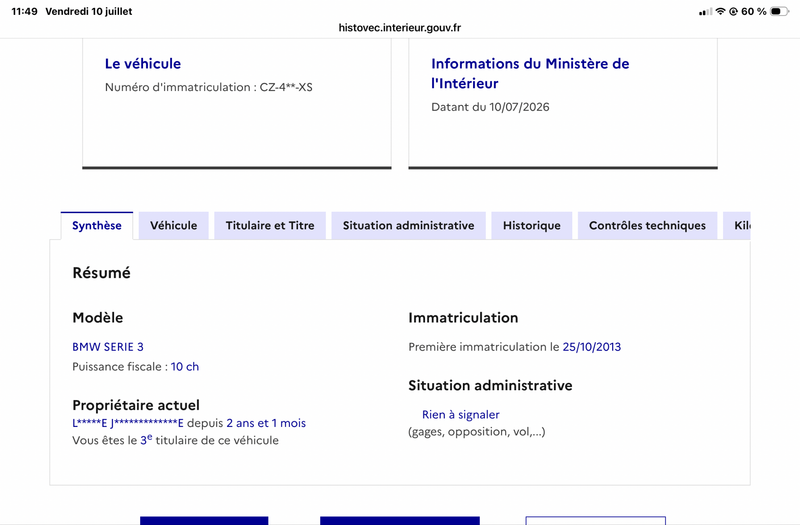Tap the Wi-Fi icon in status bar
Screen dimensions: 800x525
click(x=720, y=11)
